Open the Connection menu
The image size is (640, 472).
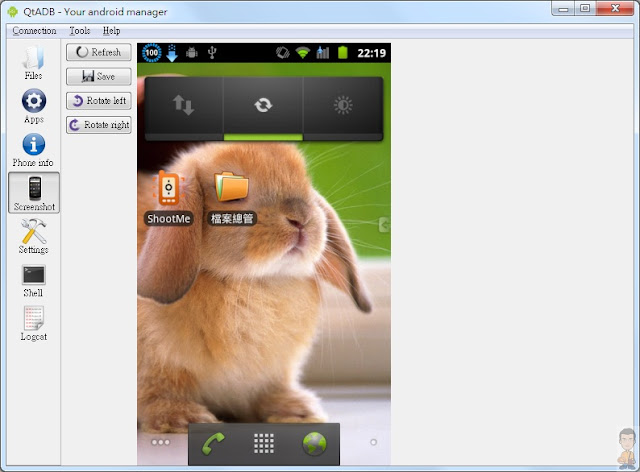34,31
